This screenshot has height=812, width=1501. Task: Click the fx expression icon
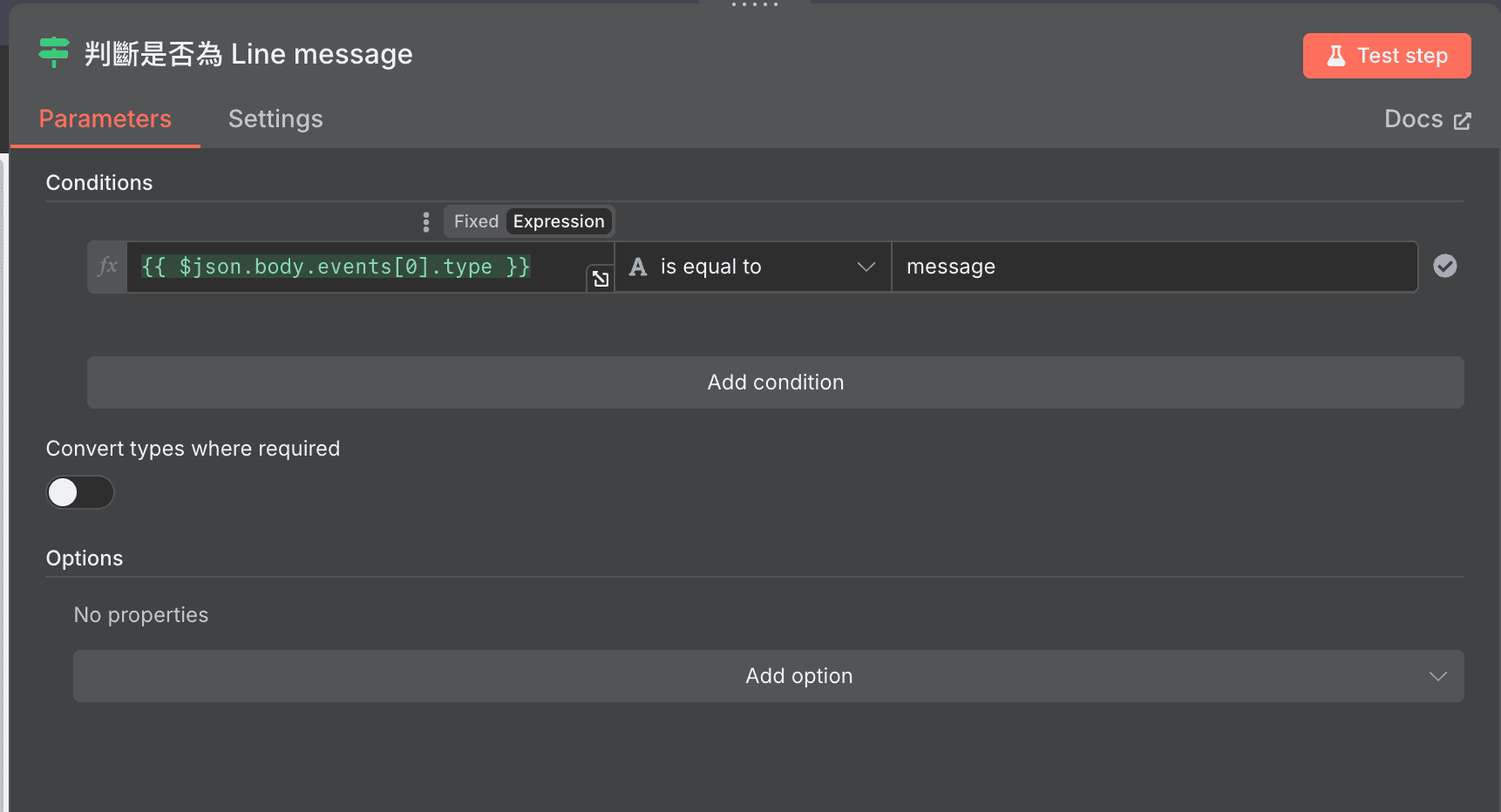[x=107, y=267]
